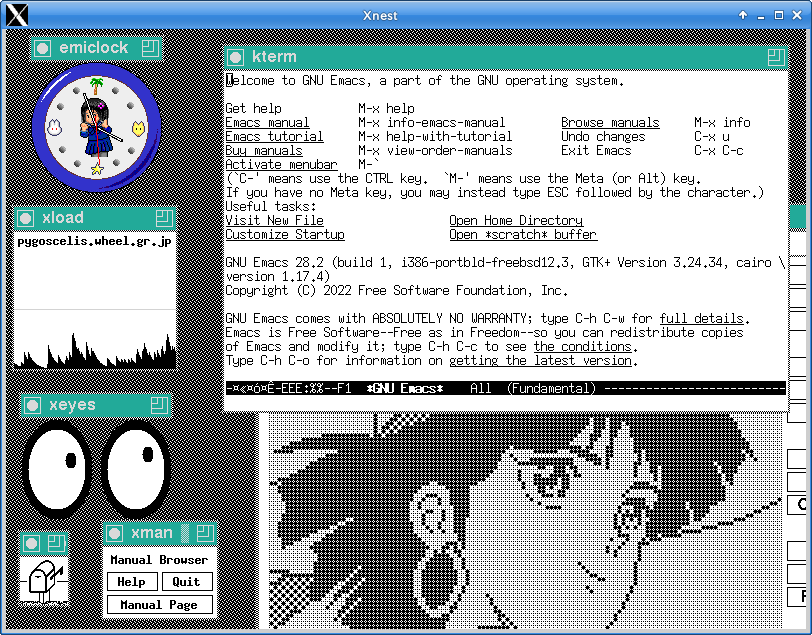Screen dimensions: 812x635
Task: Click the M-x info-emacs-manual text
Action: (431, 123)
